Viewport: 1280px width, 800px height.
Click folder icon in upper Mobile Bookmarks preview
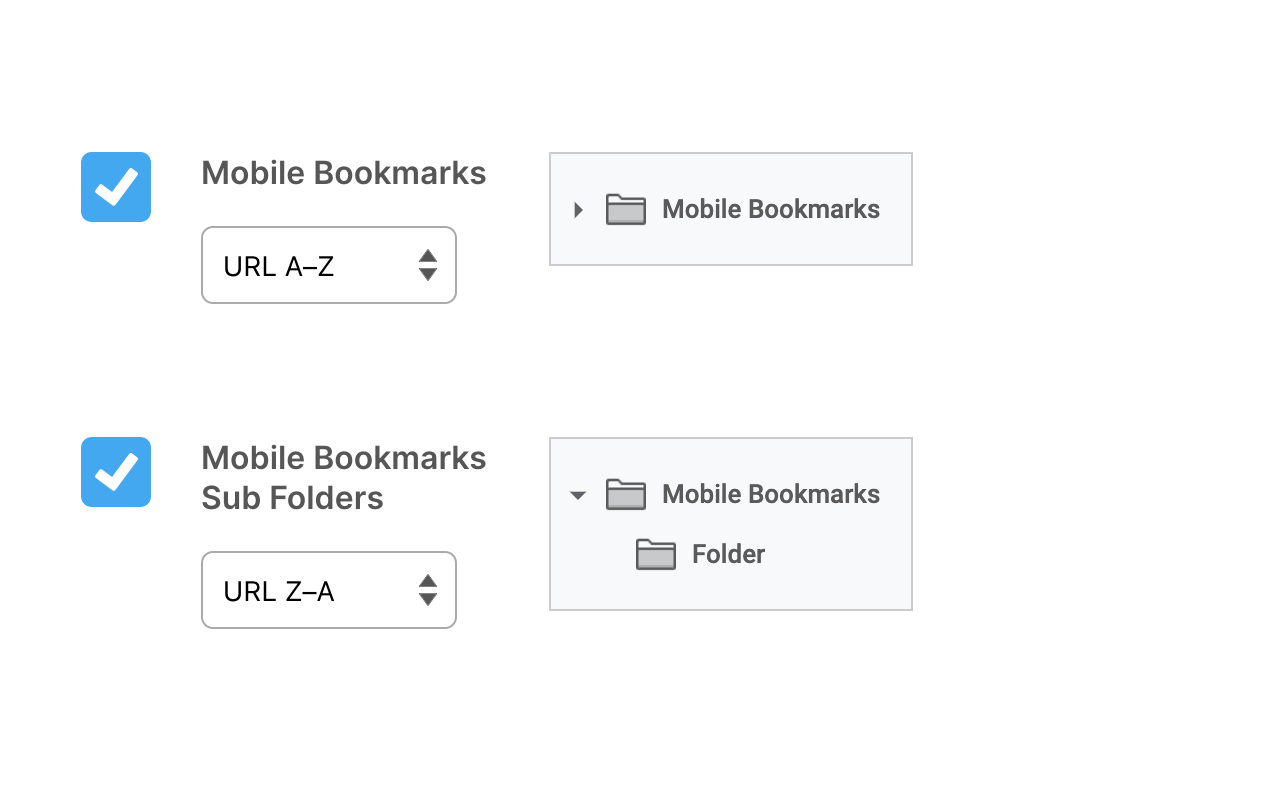click(626, 209)
